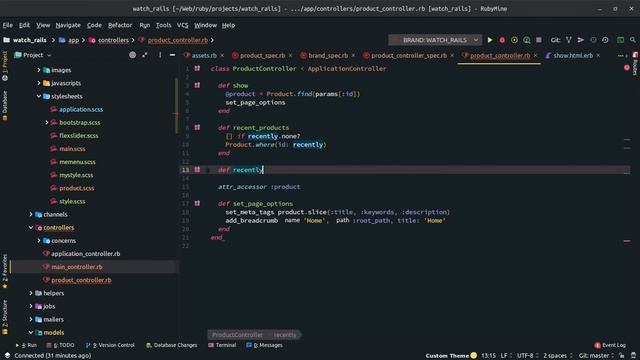This screenshot has height=360, width=640.
Task: Start the red Debug bug icon
Action: point(502,40)
